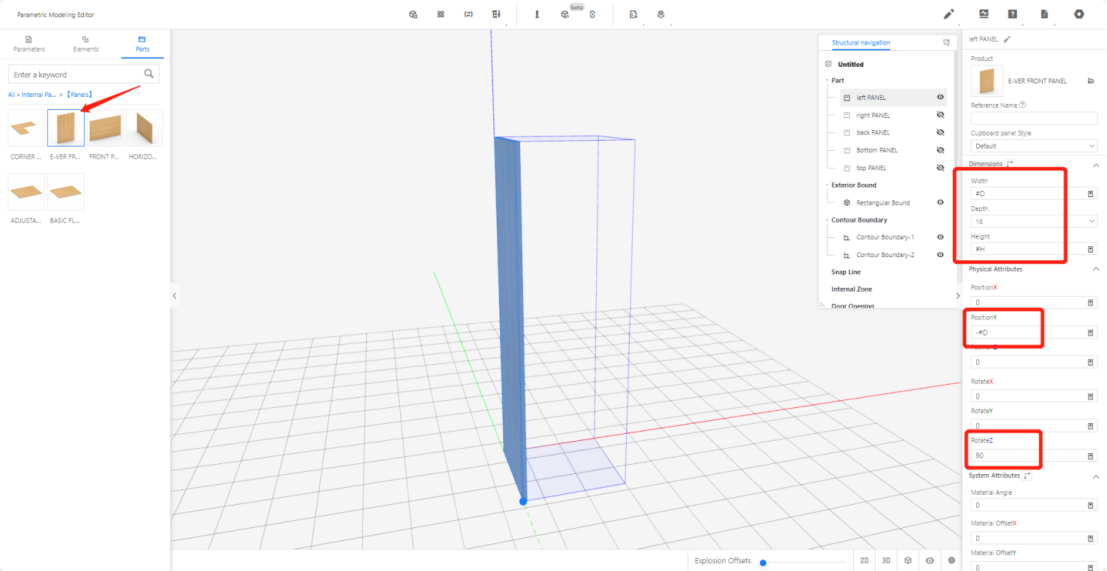
Task: Toggle visibility of Contour Boundary-1
Action: point(940,237)
